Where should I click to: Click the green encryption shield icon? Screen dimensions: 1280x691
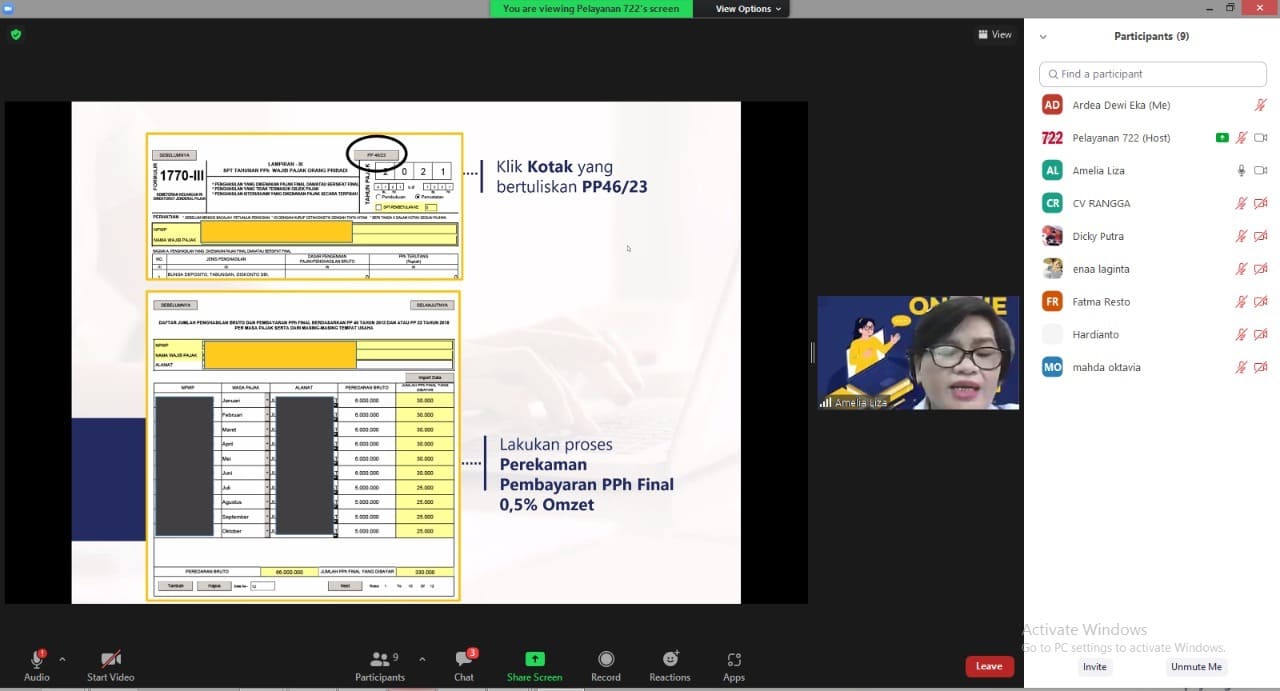15,34
